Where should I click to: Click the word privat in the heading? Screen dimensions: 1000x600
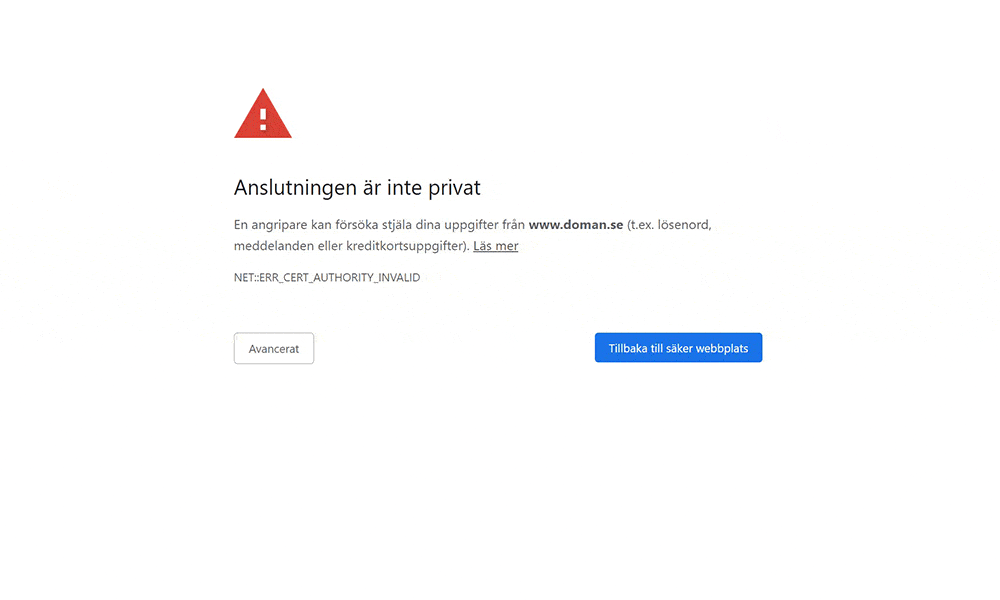(454, 187)
